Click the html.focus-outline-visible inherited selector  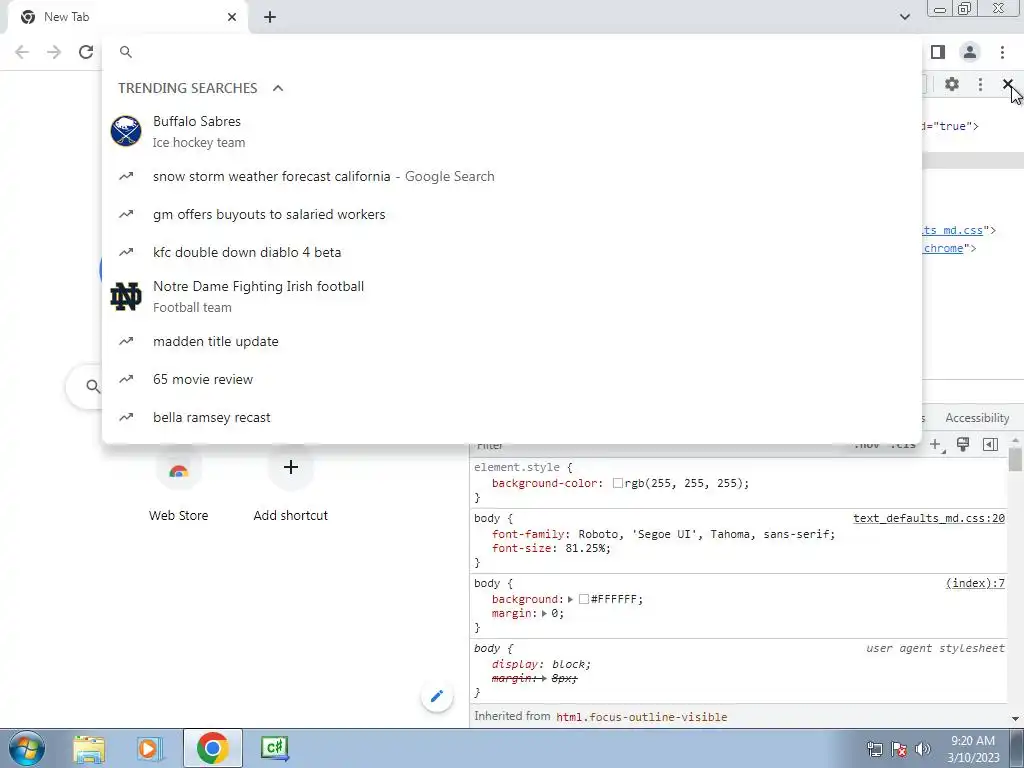(641, 717)
